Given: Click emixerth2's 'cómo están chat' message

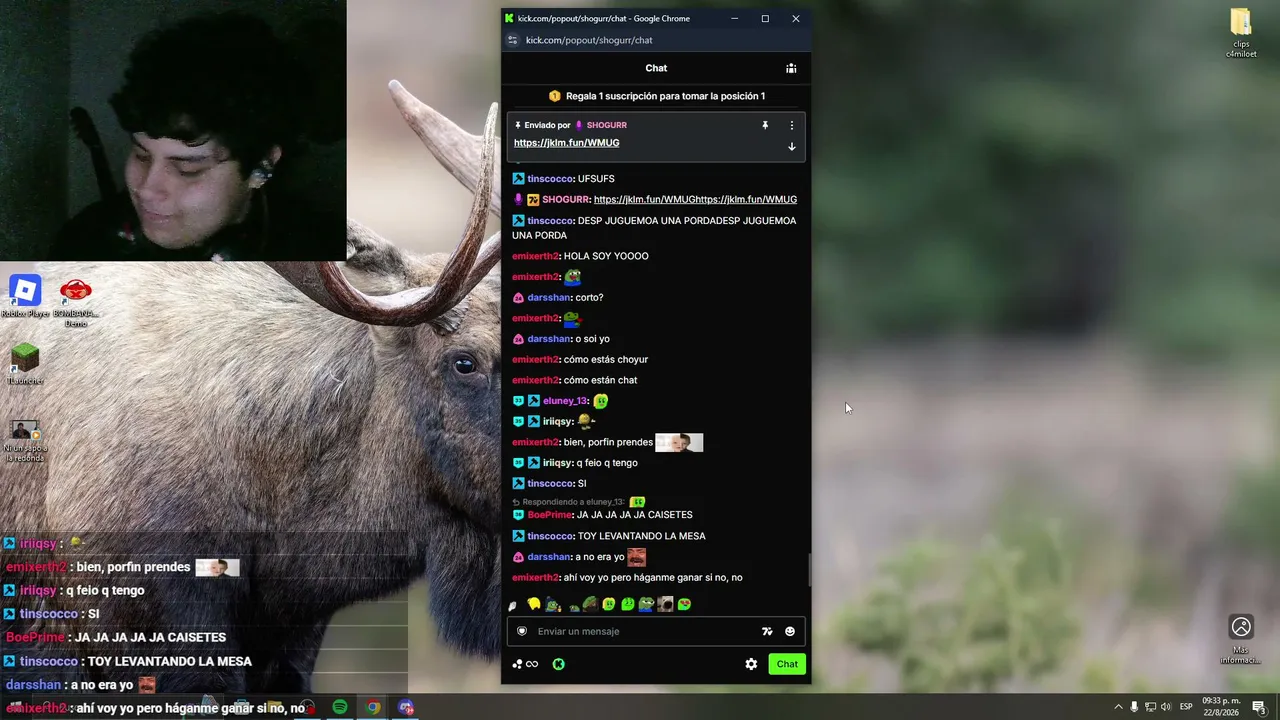Looking at the screenshot, I should tap(574, 380).
